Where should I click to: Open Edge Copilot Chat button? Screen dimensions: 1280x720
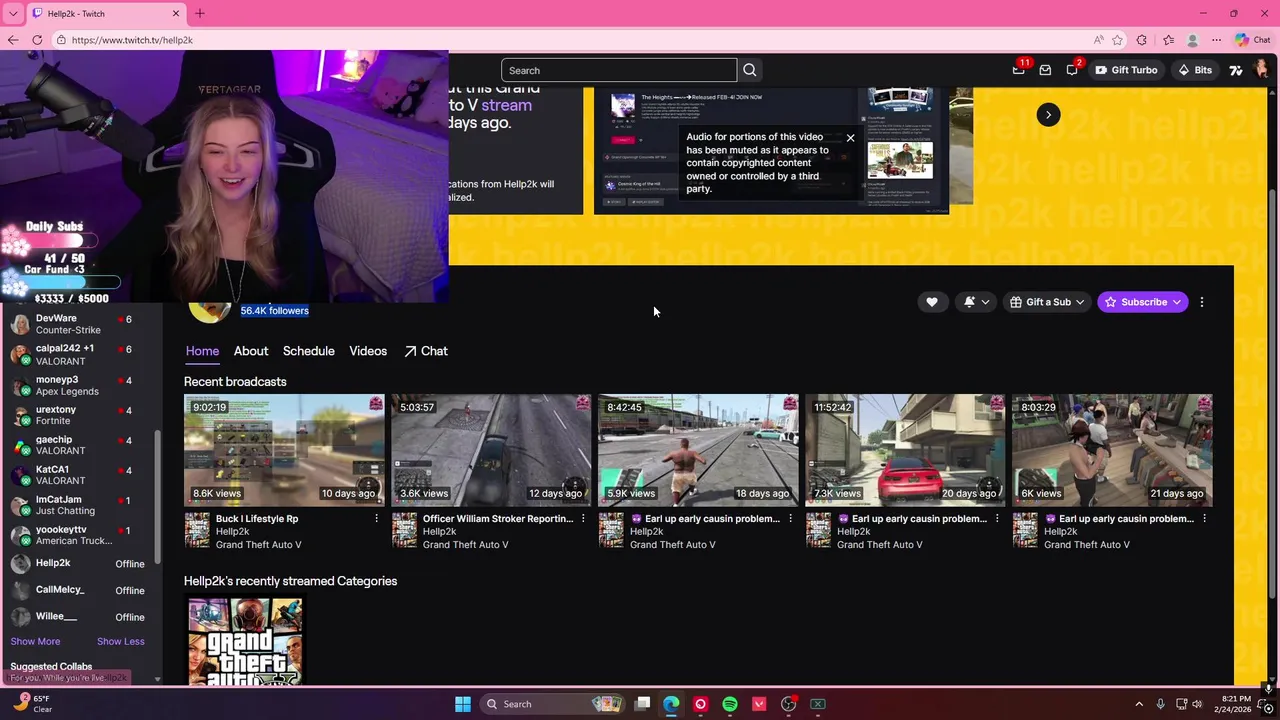1252,40
